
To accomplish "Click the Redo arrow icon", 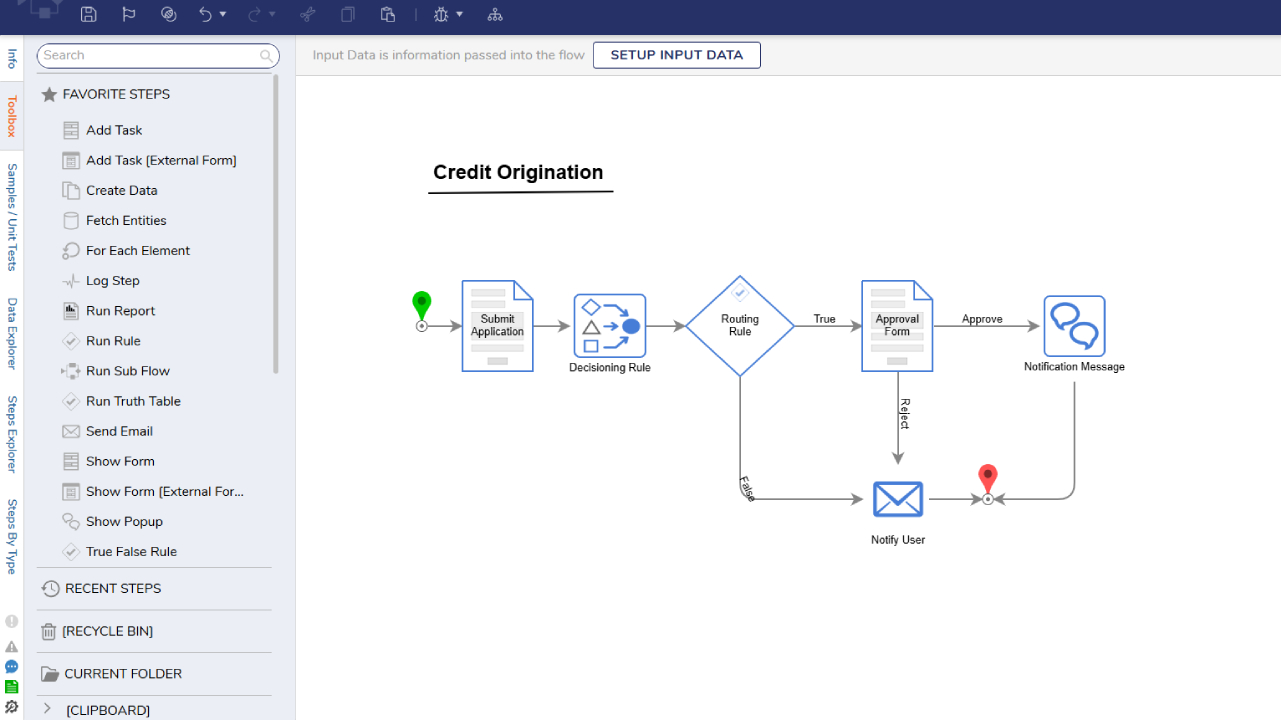I will (255, 14).
